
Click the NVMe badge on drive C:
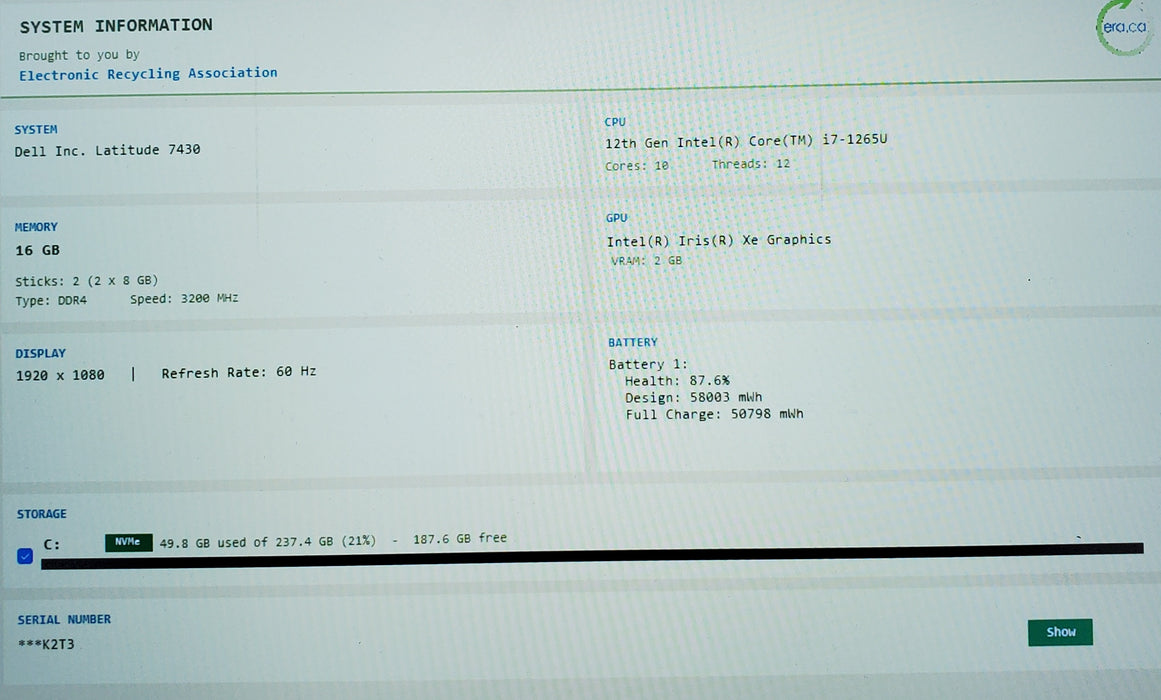[128, 542]
